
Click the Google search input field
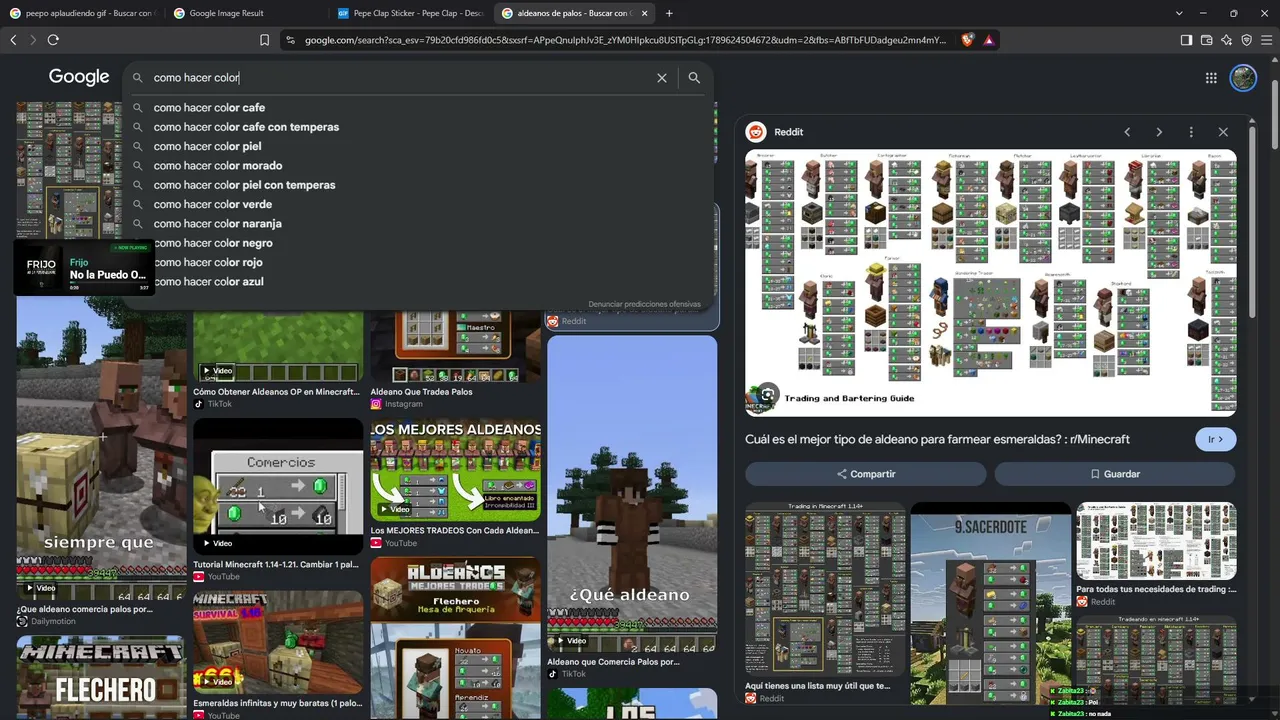pos(400,78)
